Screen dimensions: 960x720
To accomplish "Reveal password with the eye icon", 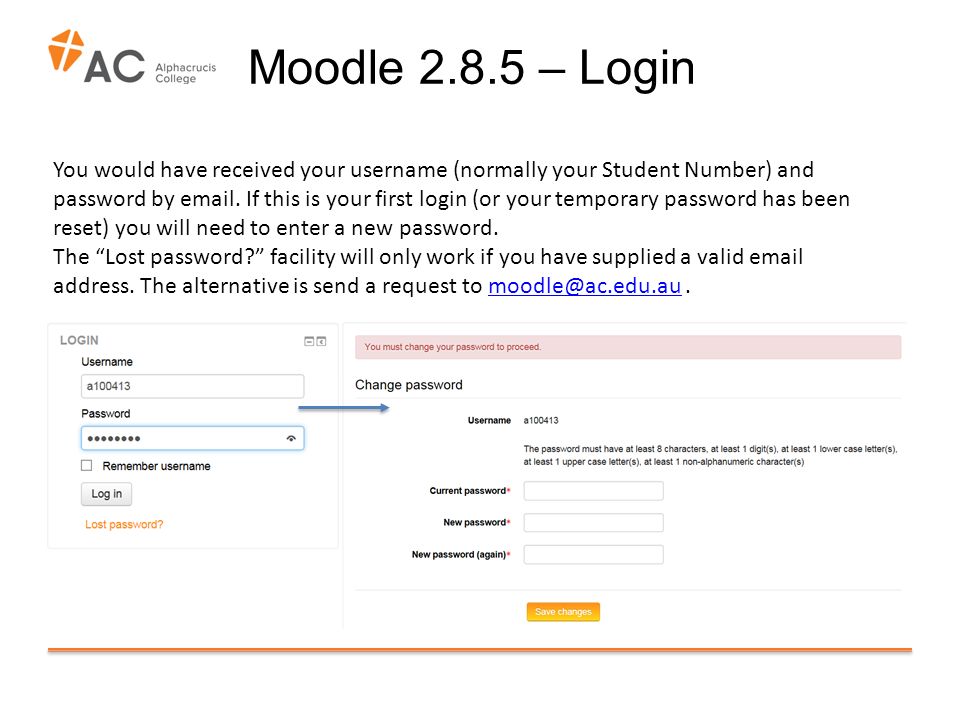I will coord(291,438).
